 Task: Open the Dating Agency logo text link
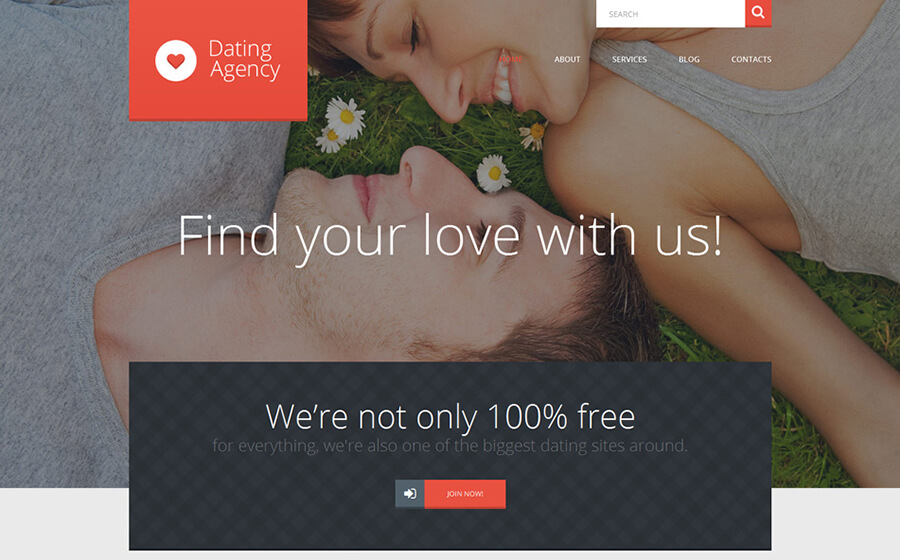click(x=245, y=60)
